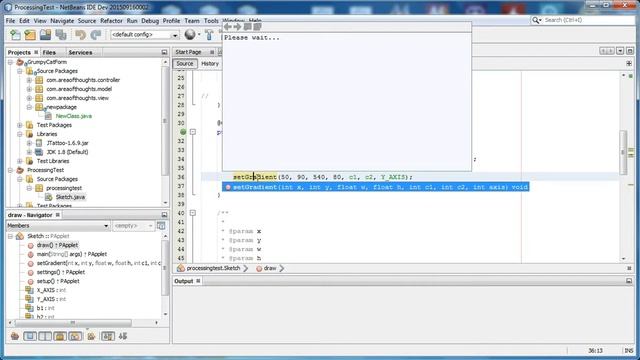Select Sketch.java in Projects tree

tap(70, 197)
